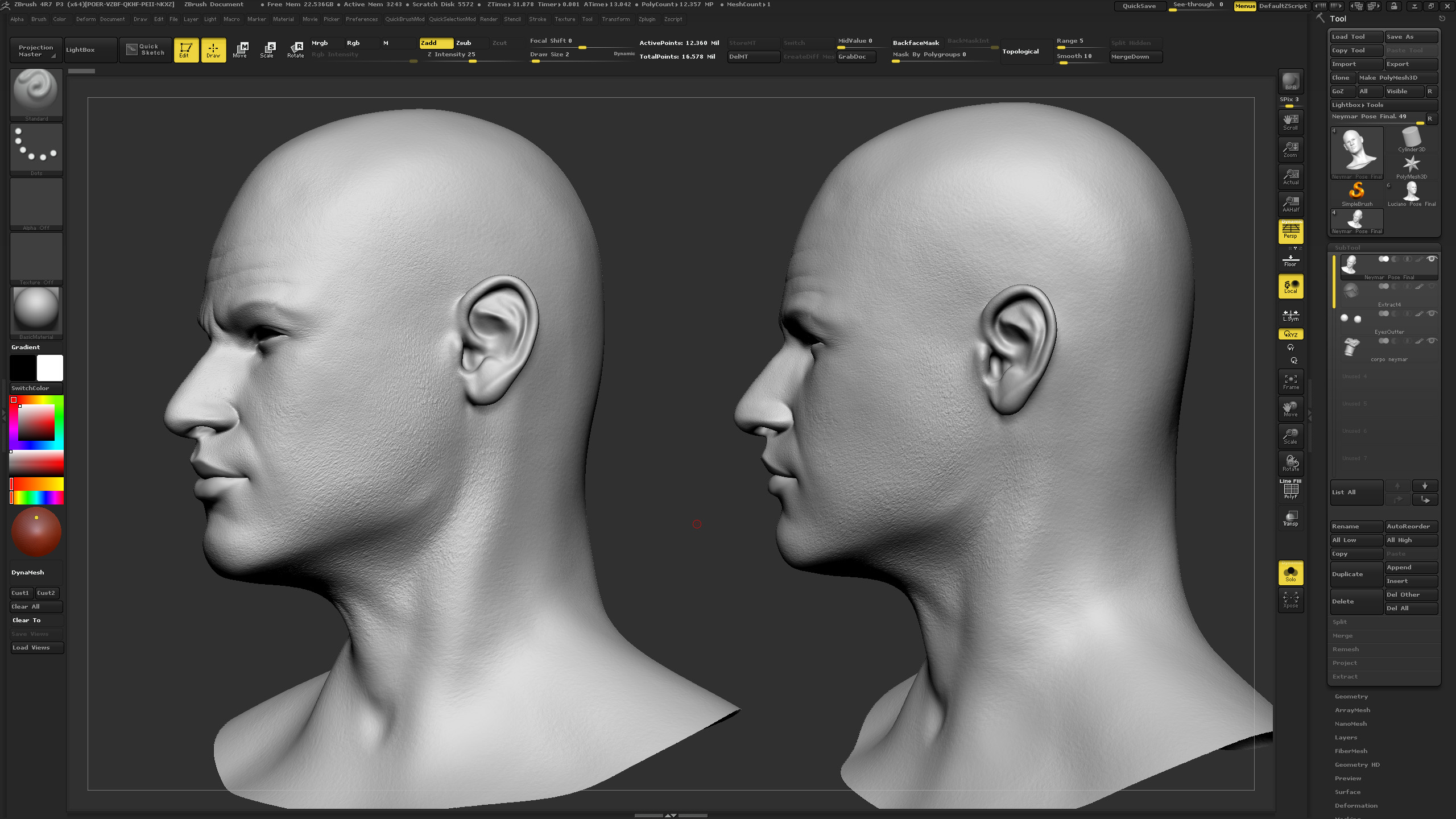Toggle Solo mode
The width and height of the screenshot is (1456, 819).
[1290, 573]
